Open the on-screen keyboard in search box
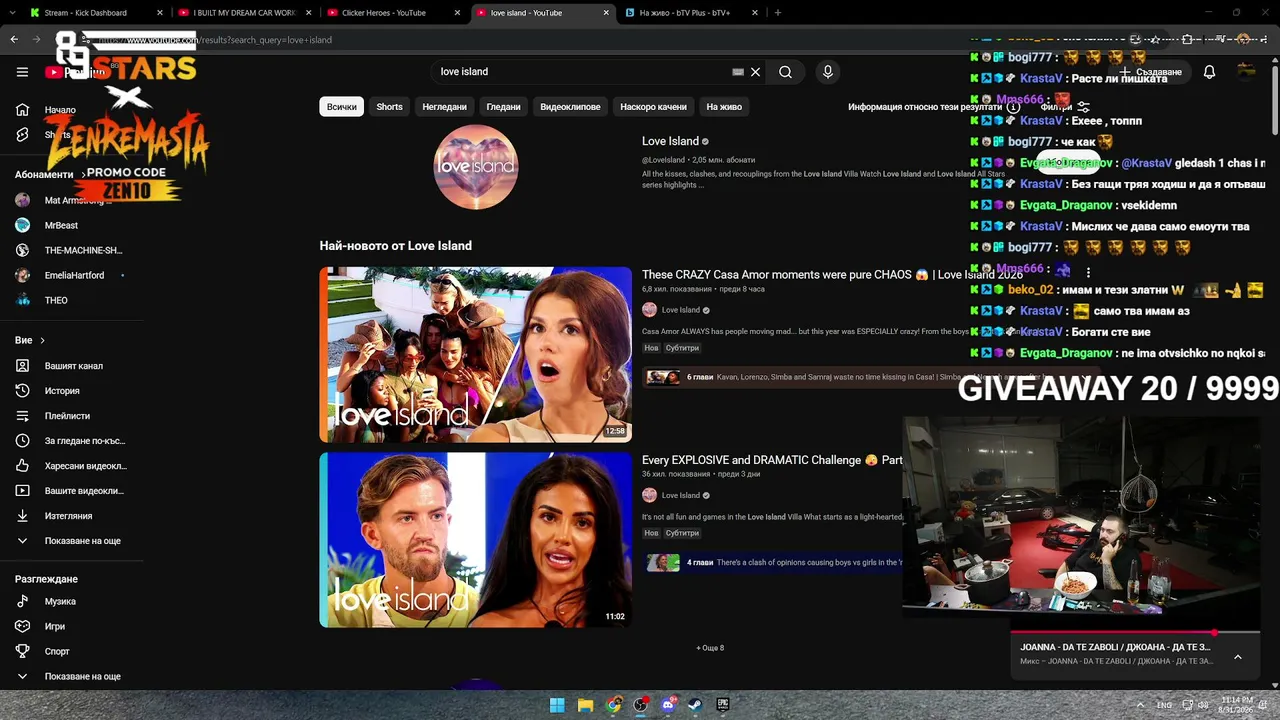 (x=738, y=72)
